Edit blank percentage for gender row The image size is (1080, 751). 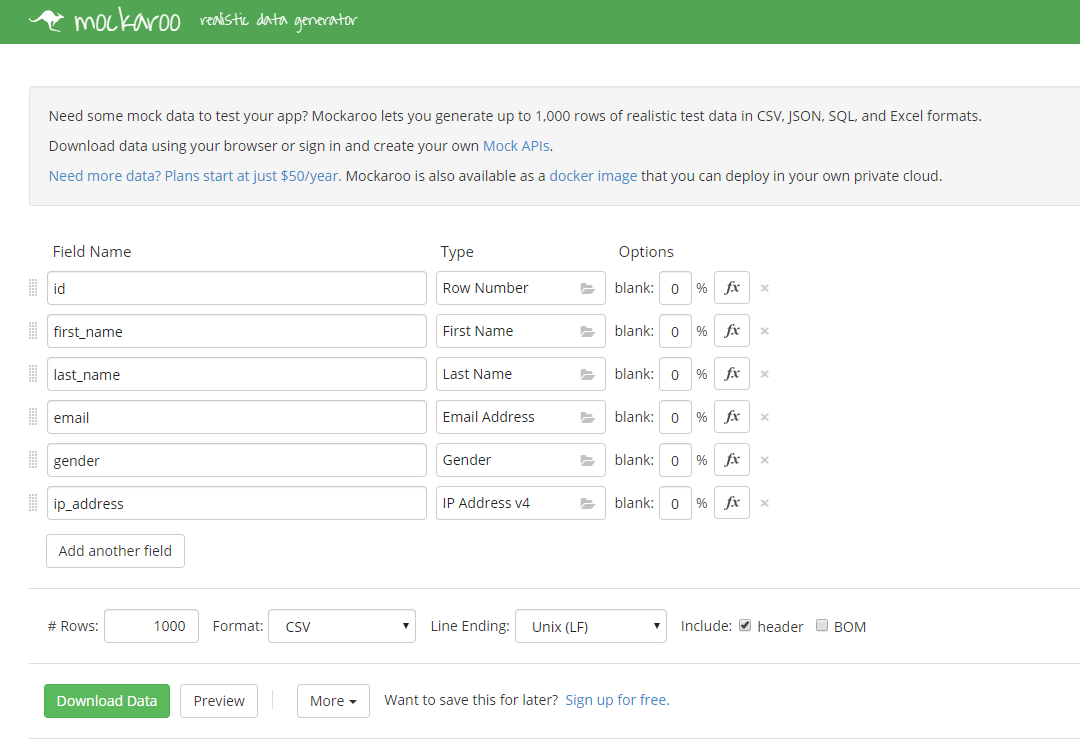[x=675, y=460]
